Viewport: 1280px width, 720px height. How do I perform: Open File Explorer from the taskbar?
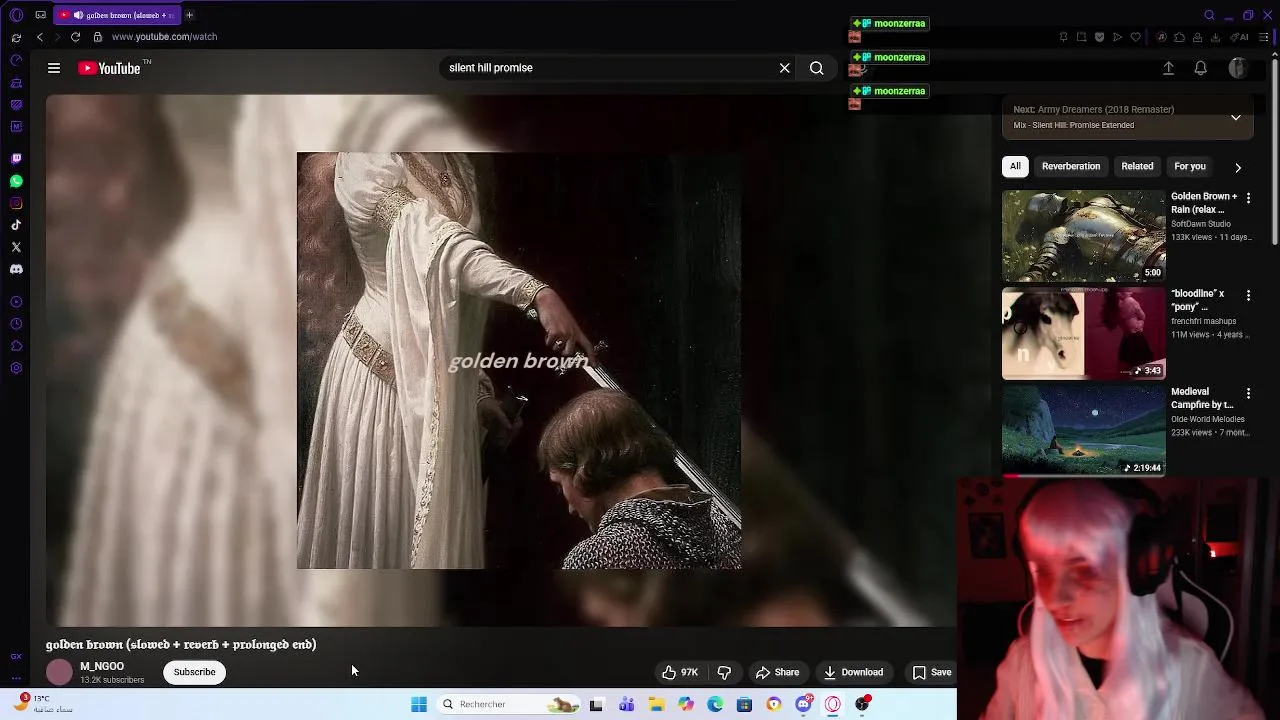[x=656, y=704]
